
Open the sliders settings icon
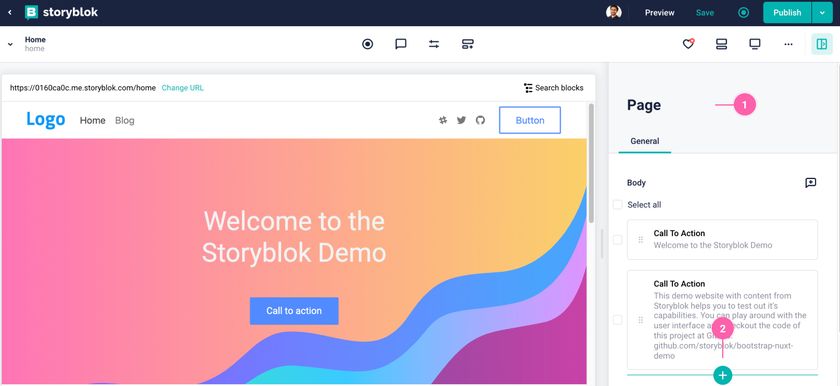(434, 44)
